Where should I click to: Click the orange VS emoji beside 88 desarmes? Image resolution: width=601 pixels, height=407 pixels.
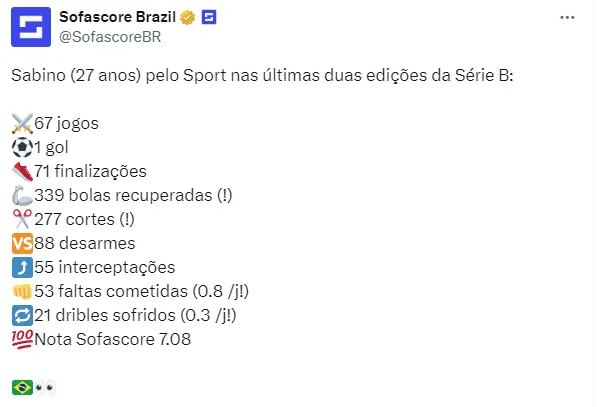[22, 243]
